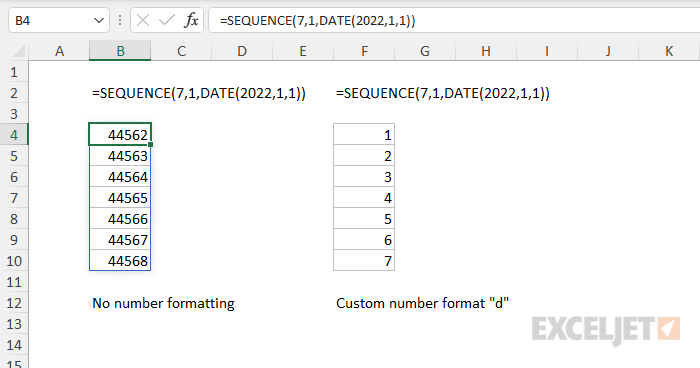Image resolution: width=700 pixels, height=368 pixels.
Task: Click the 'Custom number format "d"' label
Action: [422, 303]
